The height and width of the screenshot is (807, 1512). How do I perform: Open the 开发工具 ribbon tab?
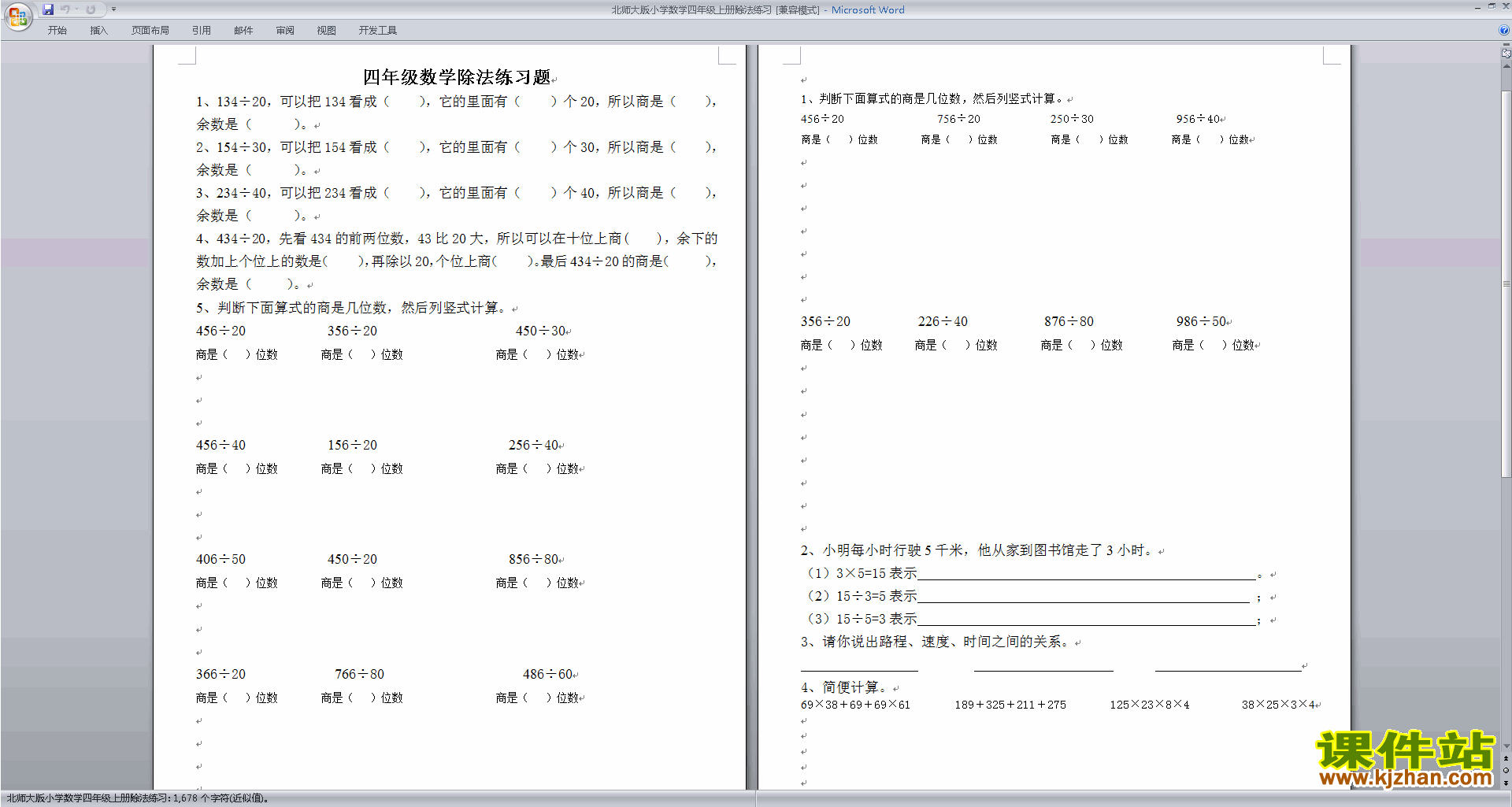click(x=378, y=31)
